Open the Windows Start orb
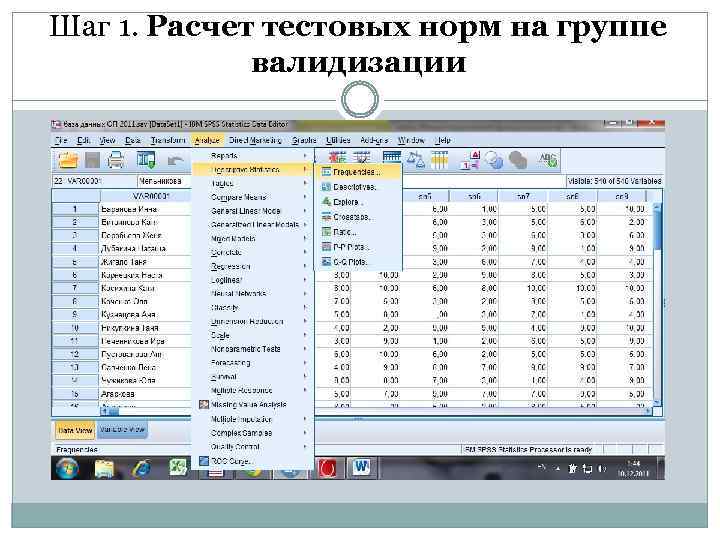 [68, 469]
